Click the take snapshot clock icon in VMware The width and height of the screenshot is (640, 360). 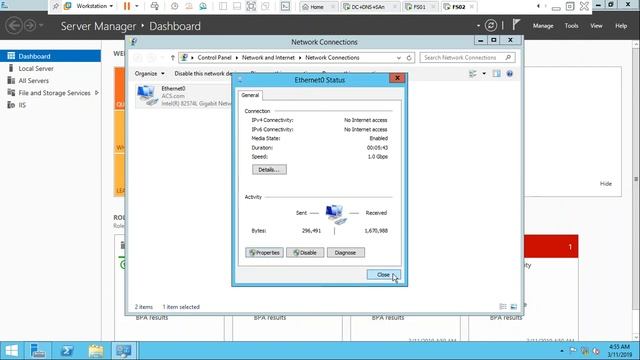click(175, 6)
